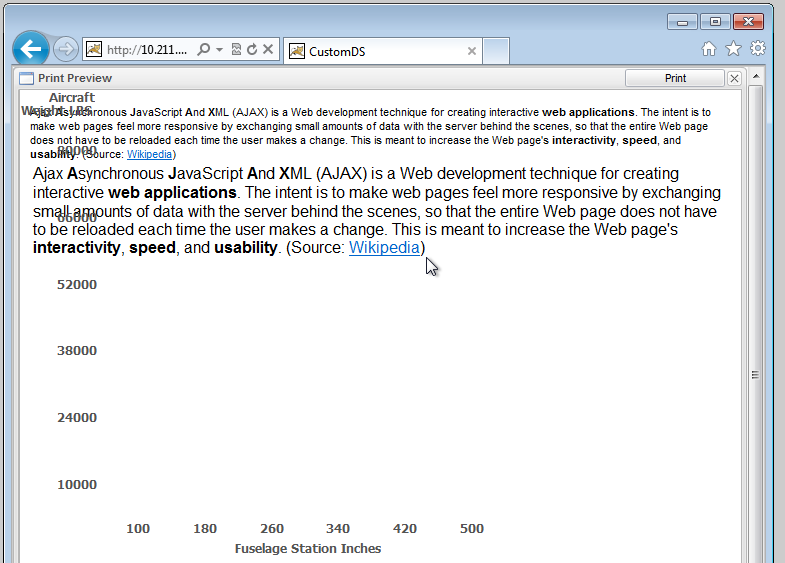Follow the small Wikipedia source link
This screenshot has height=563, width=785.
(149, 155)
